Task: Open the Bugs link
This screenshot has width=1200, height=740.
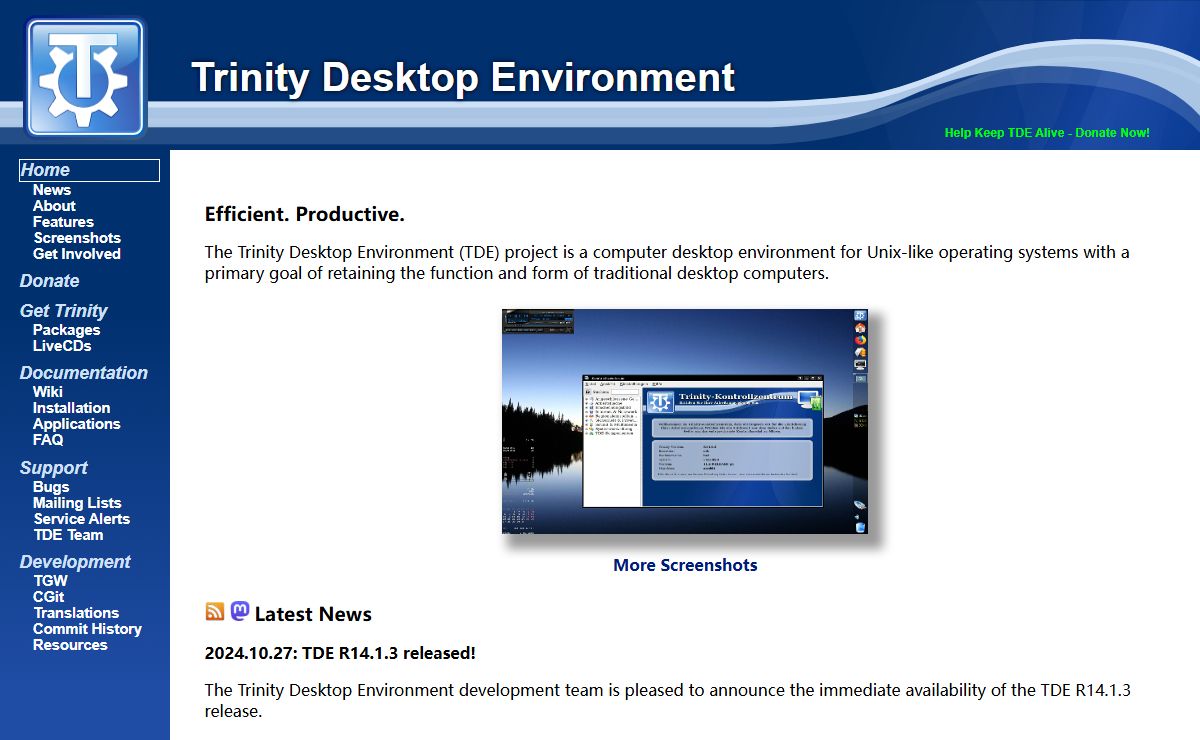Action: pos(51,487)
